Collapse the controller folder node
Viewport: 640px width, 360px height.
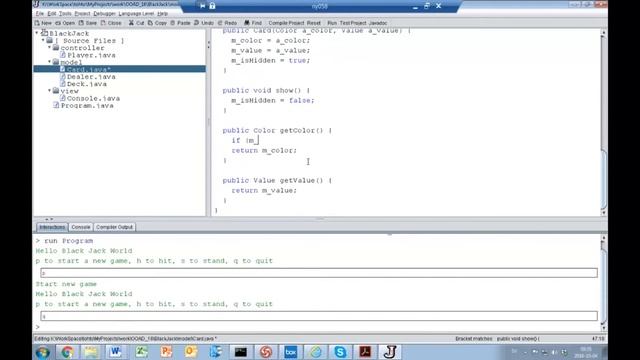(x=50, y=48)
